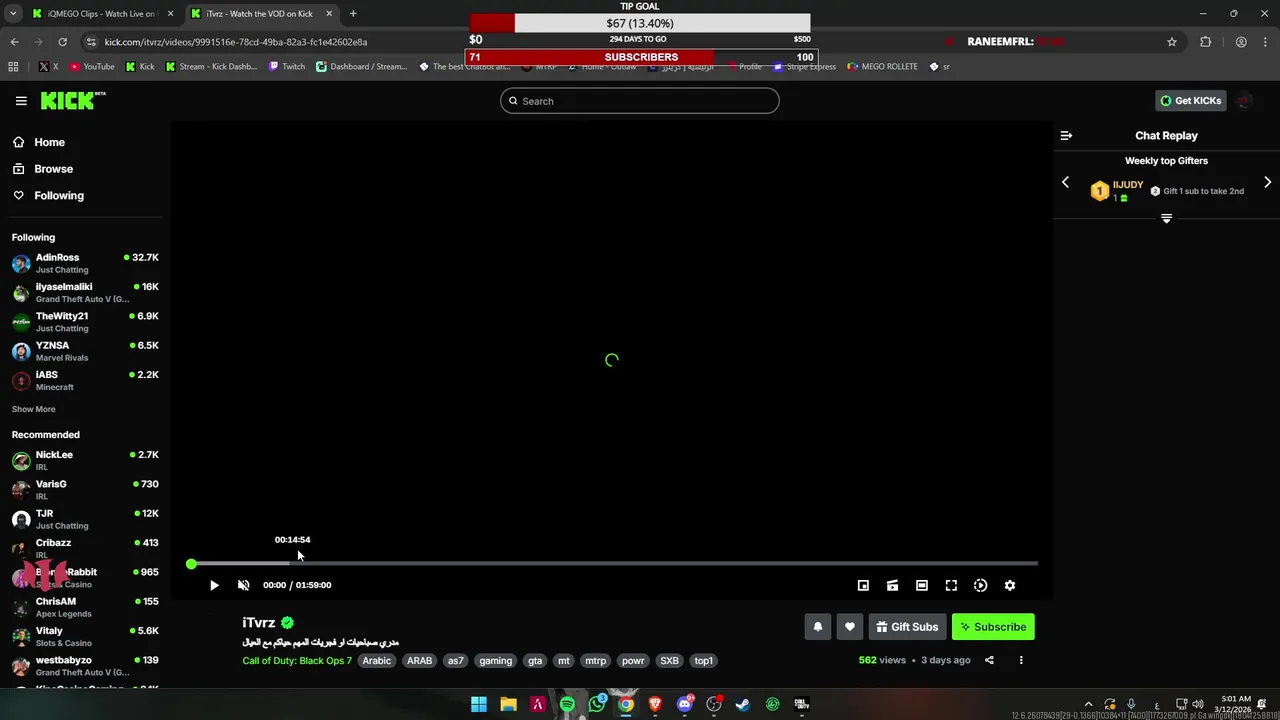Select the mtrp tag

595,660
